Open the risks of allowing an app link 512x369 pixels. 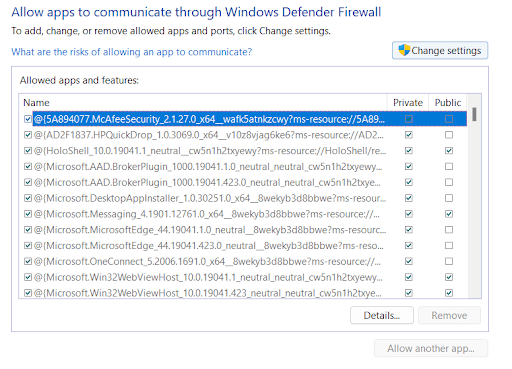pyautogui.click(x=132, y=52)
